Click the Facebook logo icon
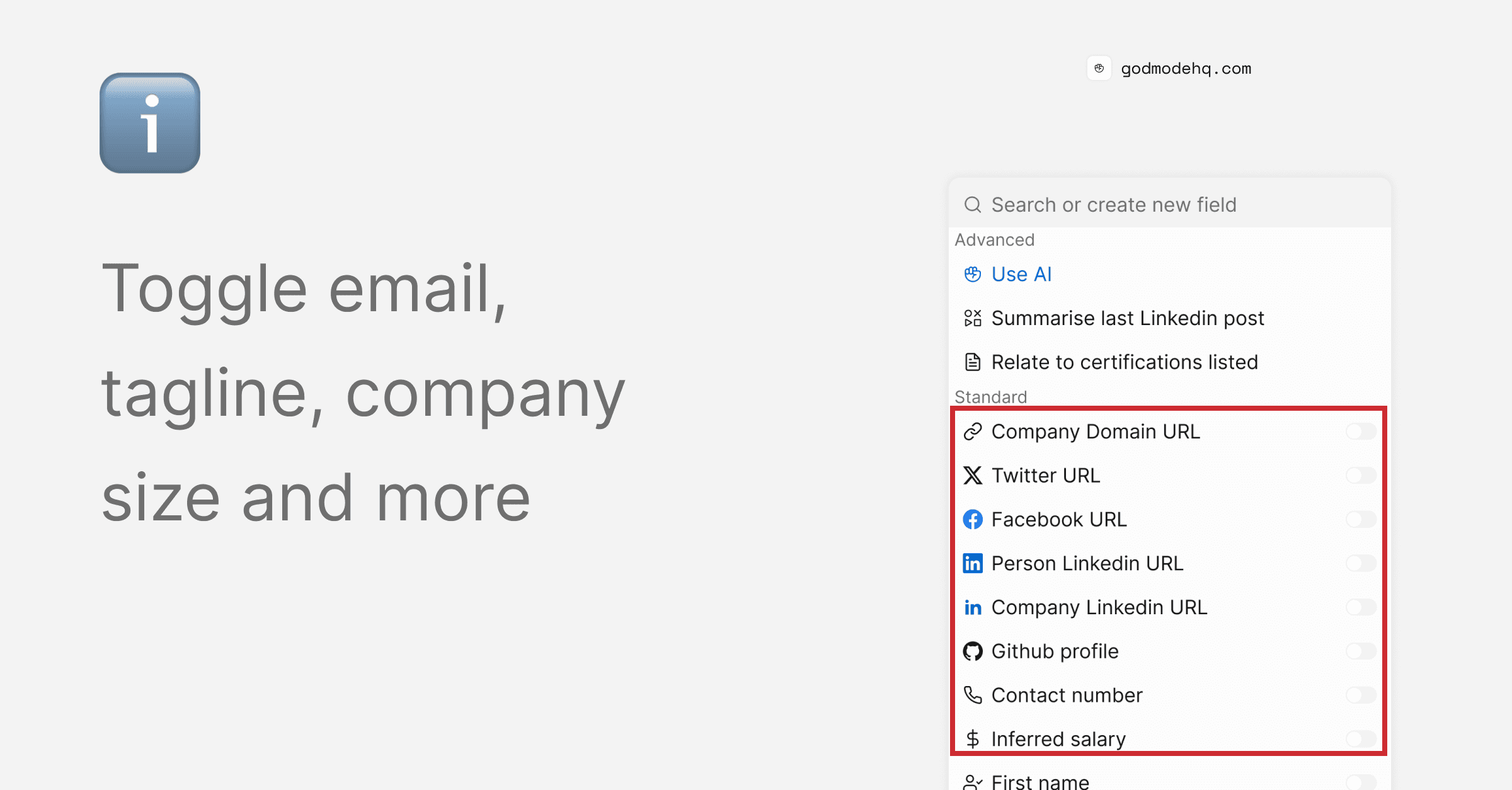Viewport: 1512px width, 790px height. click(973, 520)
